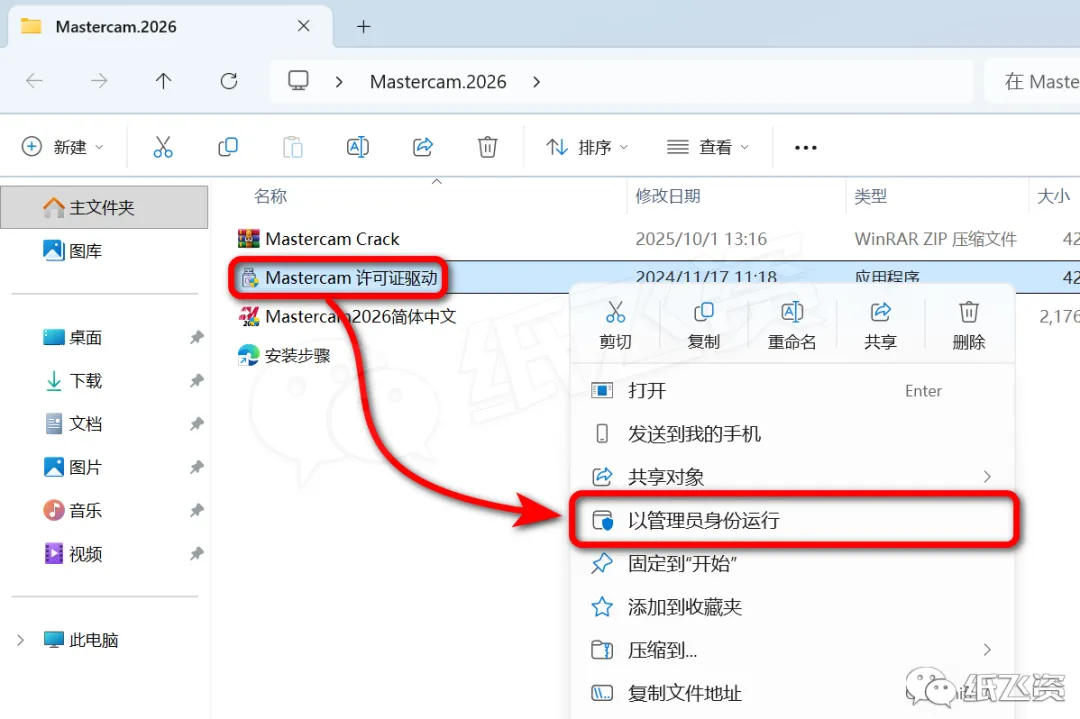Click Mastercam.2026 in the address bar
Image resolution: width=1080 pixels, height=719 pixels.
point(438,82)
